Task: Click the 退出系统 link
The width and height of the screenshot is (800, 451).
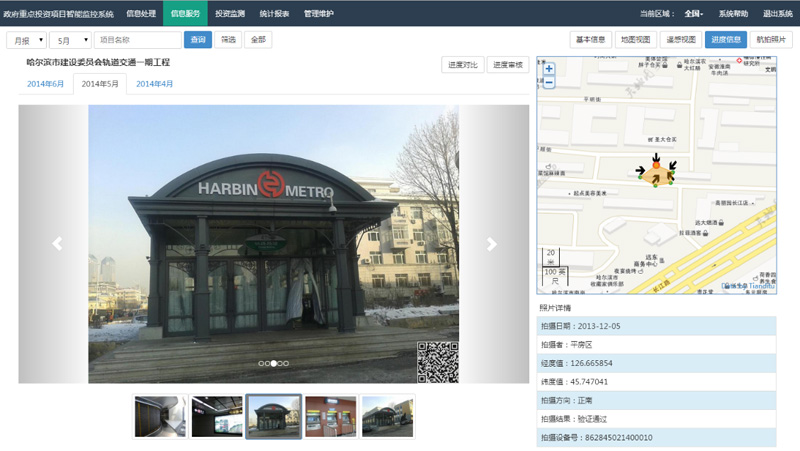Action: point(778,14)
